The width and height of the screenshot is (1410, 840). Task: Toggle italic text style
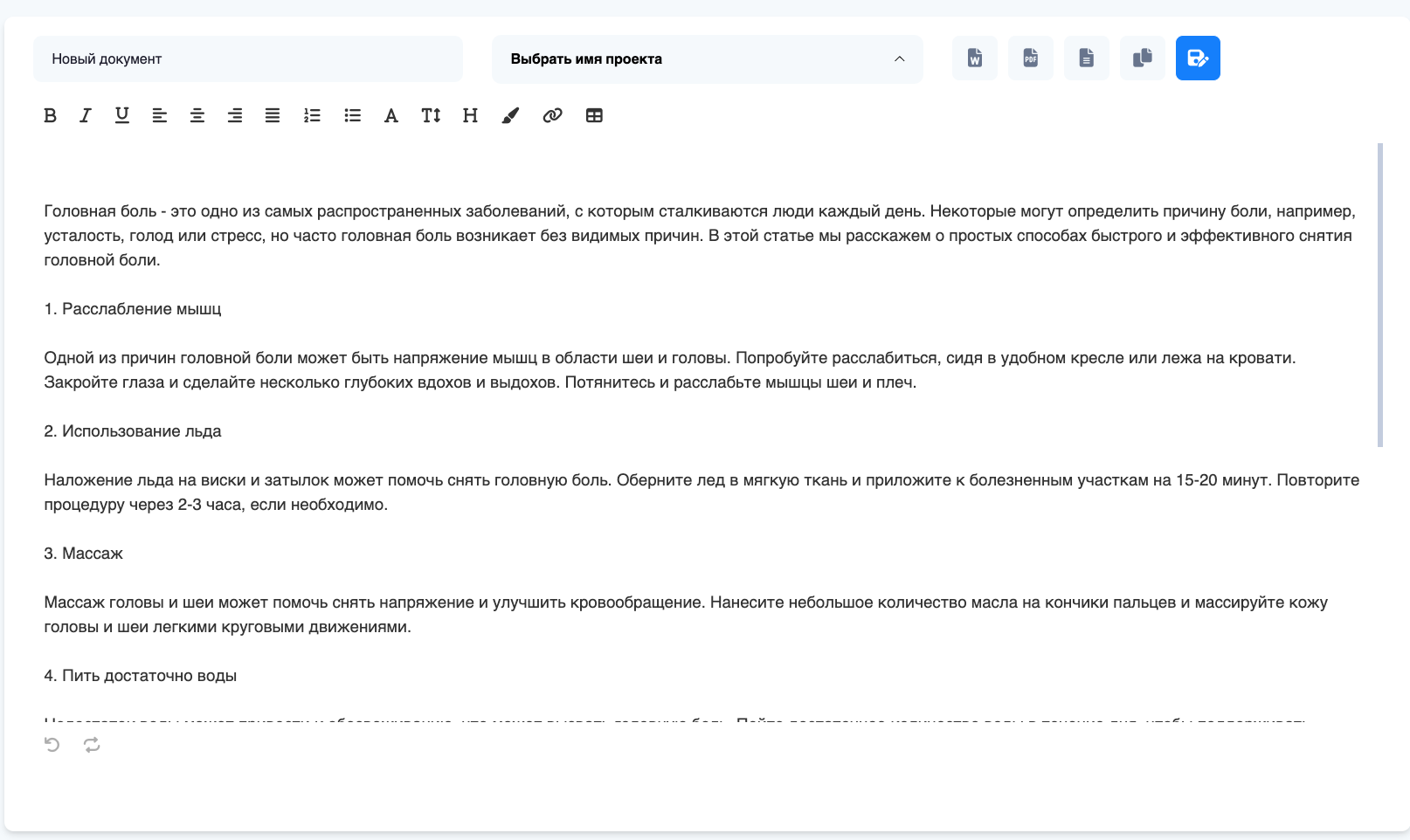pyautogui.click(x=85, y=115)
